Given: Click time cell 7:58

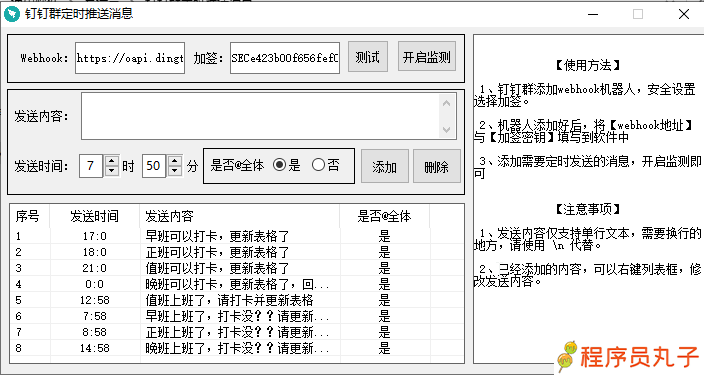Looking at the screenshot, I should pos(95,316).
